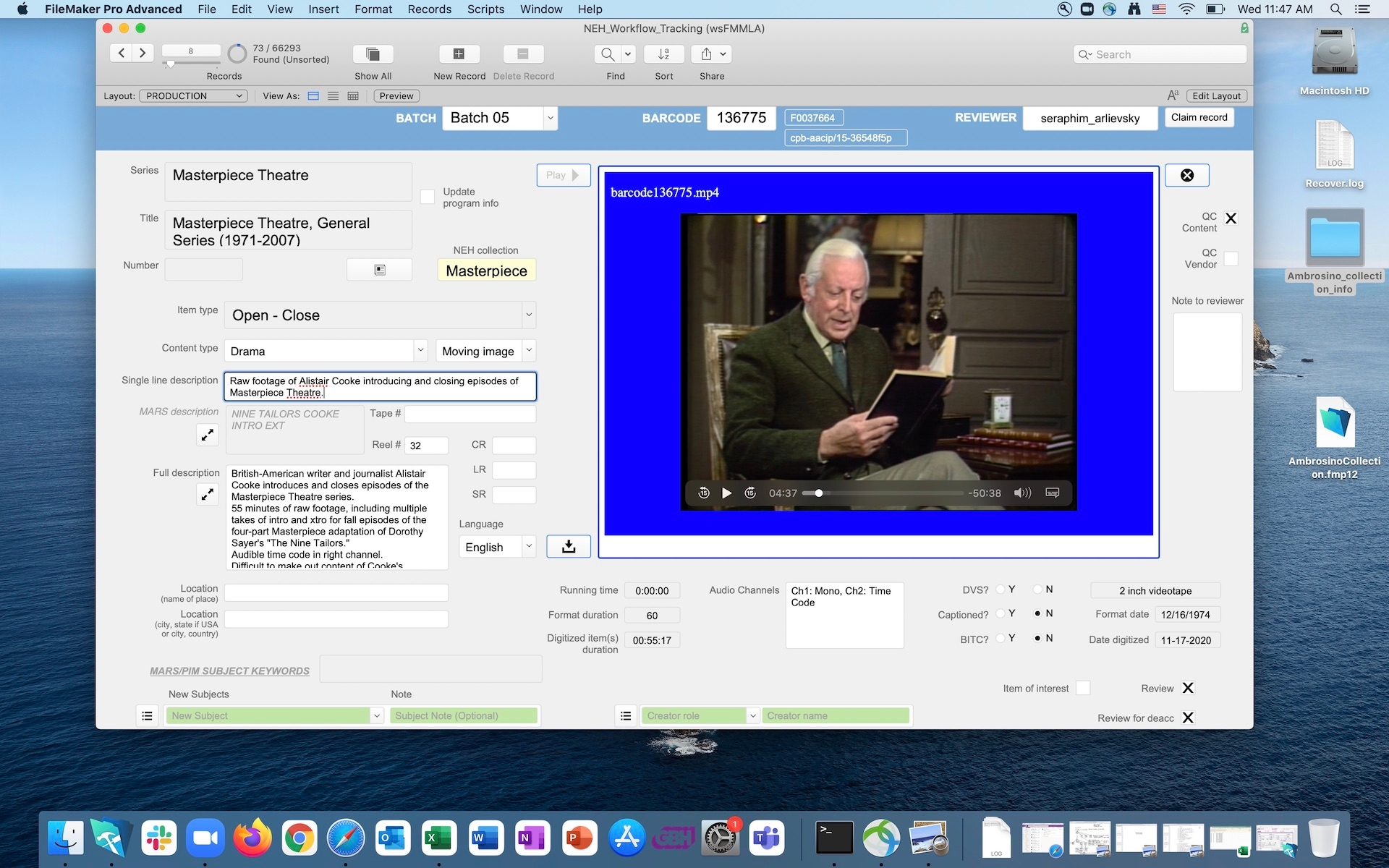Expand the MARS description field icon
Viewport: 1389px width, 868px height.
tap(208, 435)
